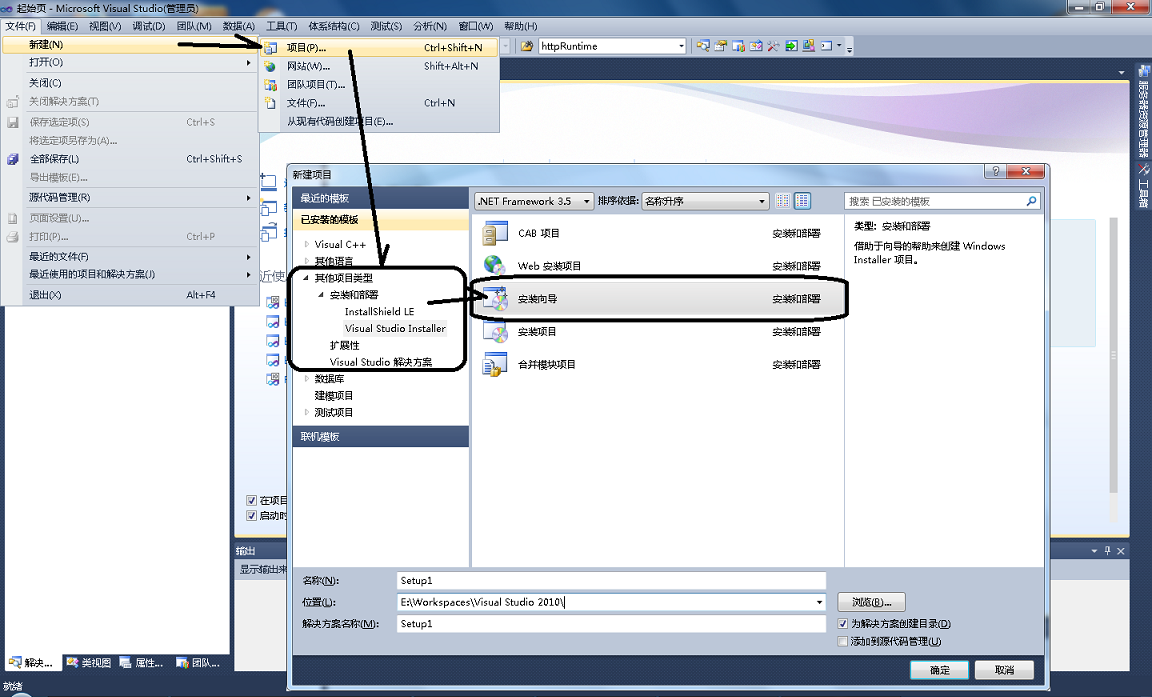Click the 解决方案名称 input field
This screenshot has height=697, width=1152.
pos(611,624)
